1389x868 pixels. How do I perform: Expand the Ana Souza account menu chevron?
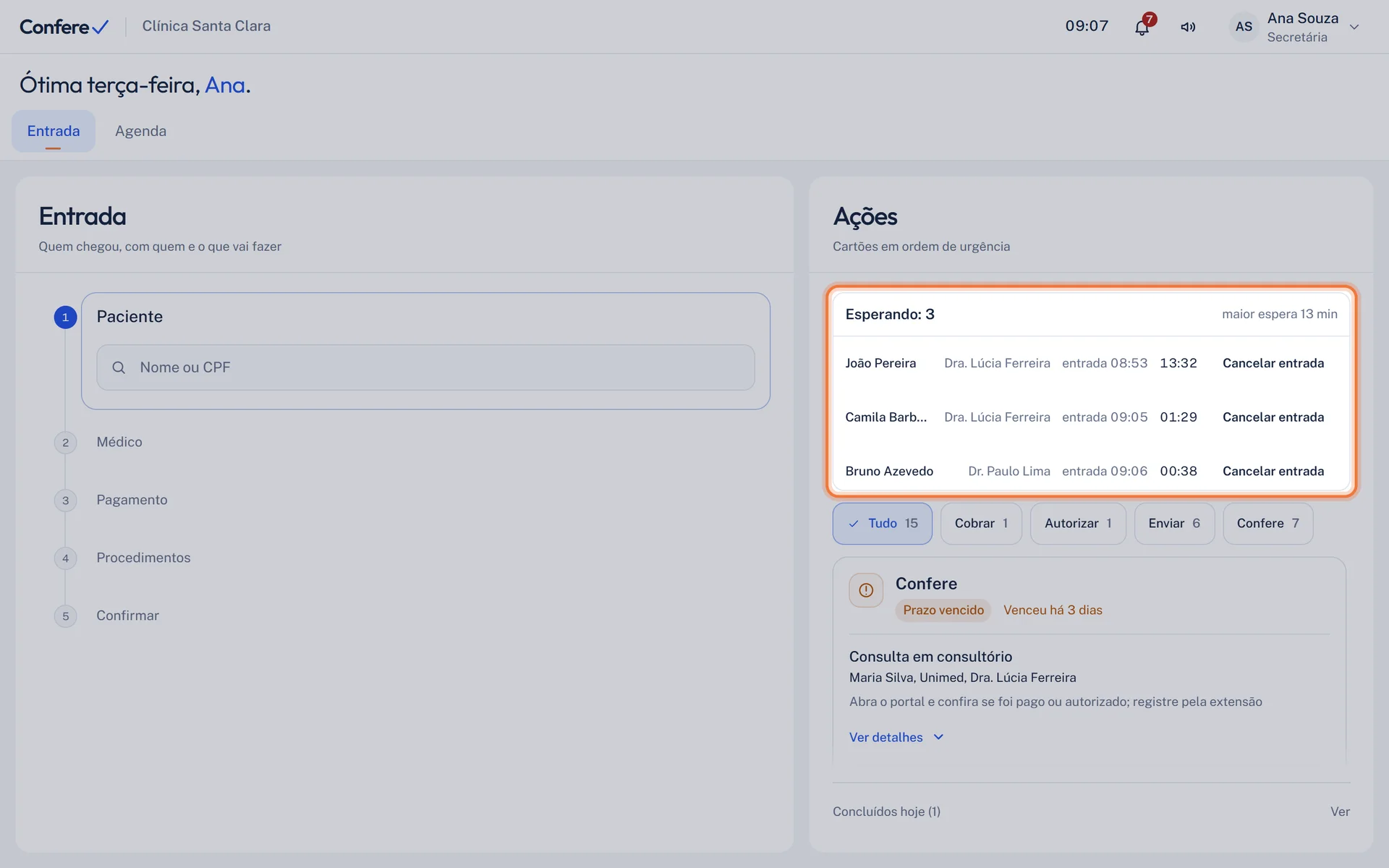1354,27
